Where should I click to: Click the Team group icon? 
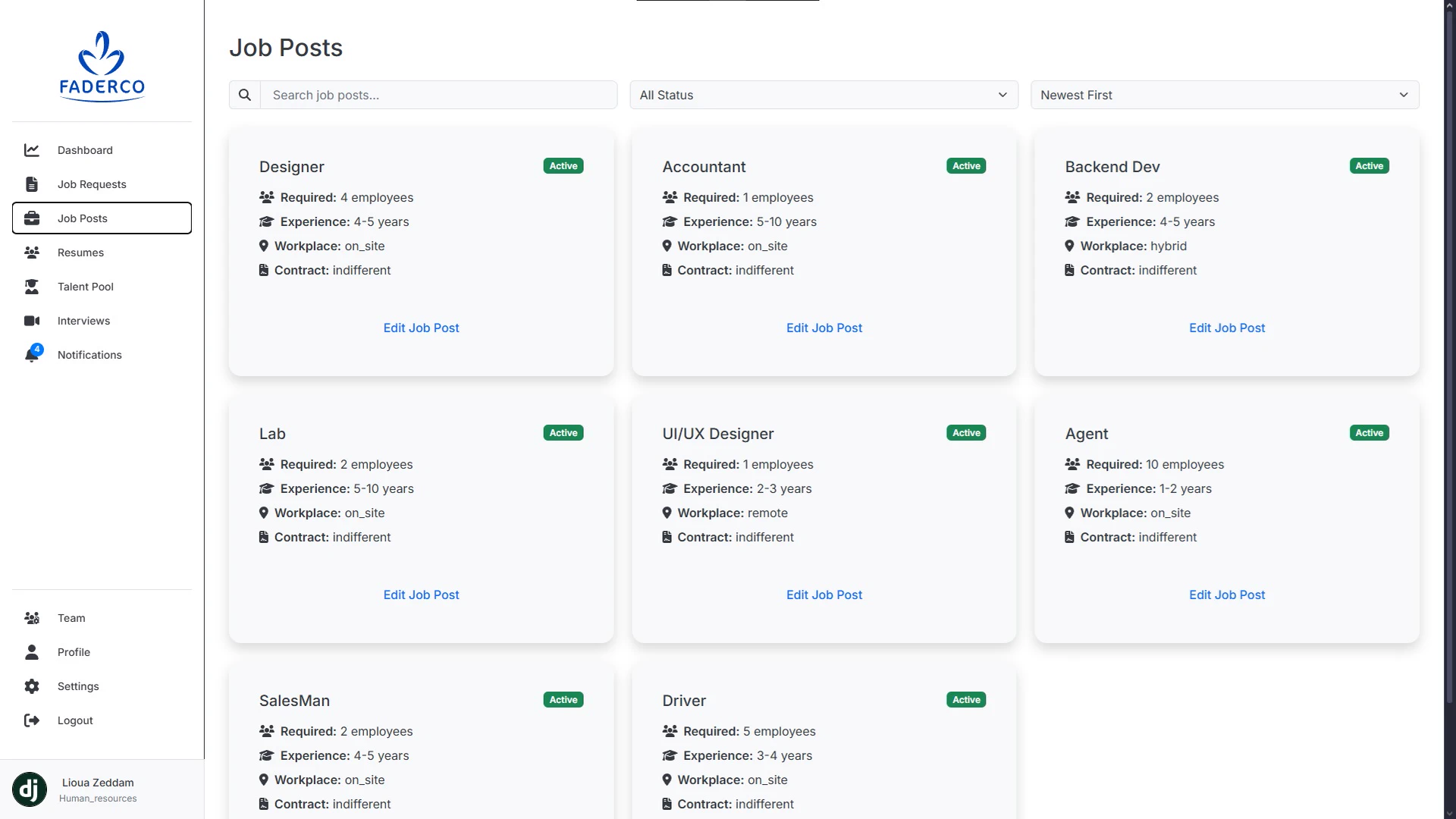(32, 618)
